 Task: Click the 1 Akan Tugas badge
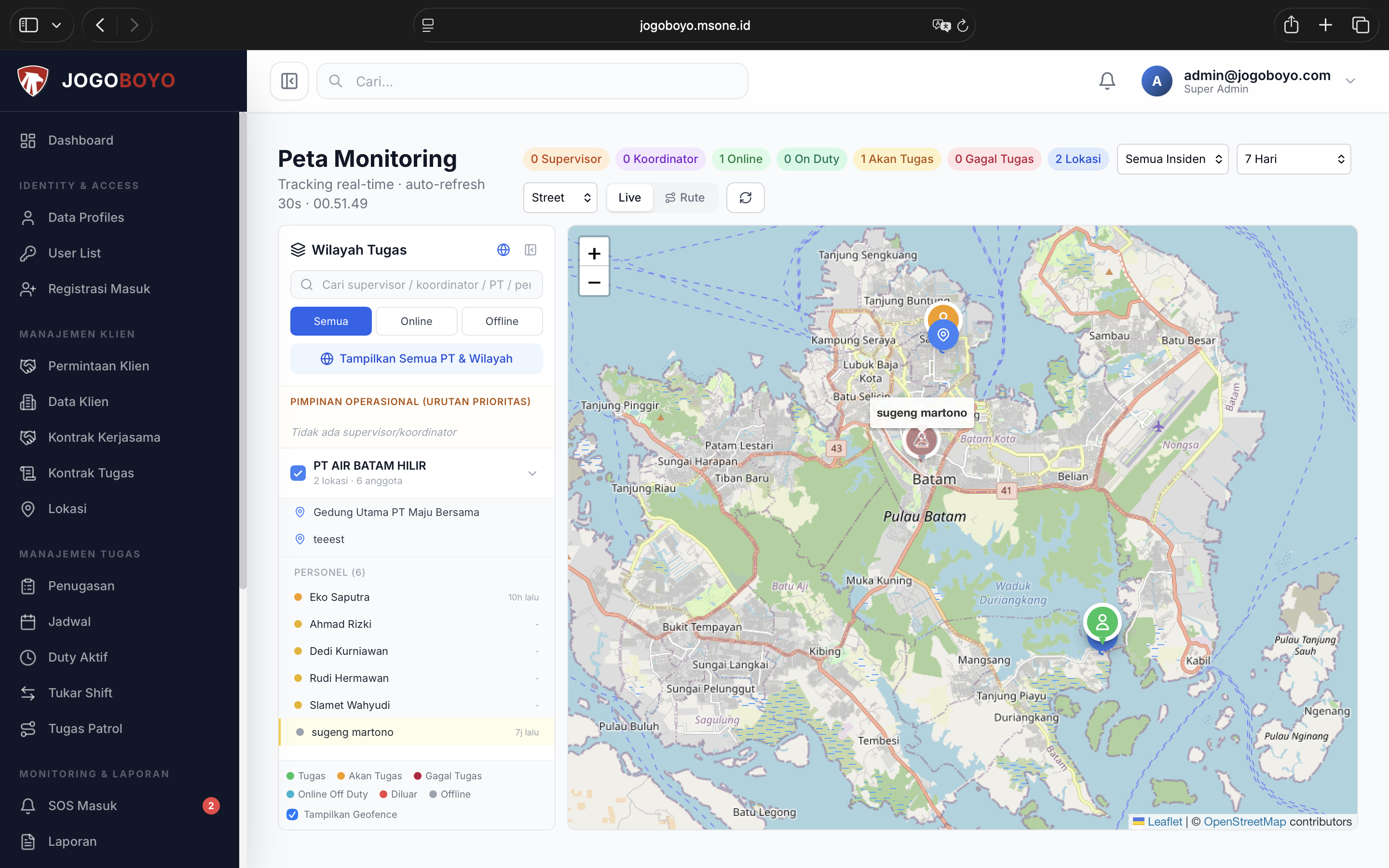point(897,159)
